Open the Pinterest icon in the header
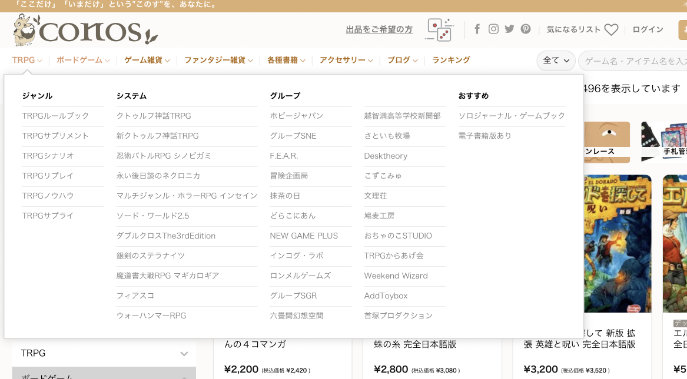The width and height of the screenshot is (687, 379). coord(526,29)
